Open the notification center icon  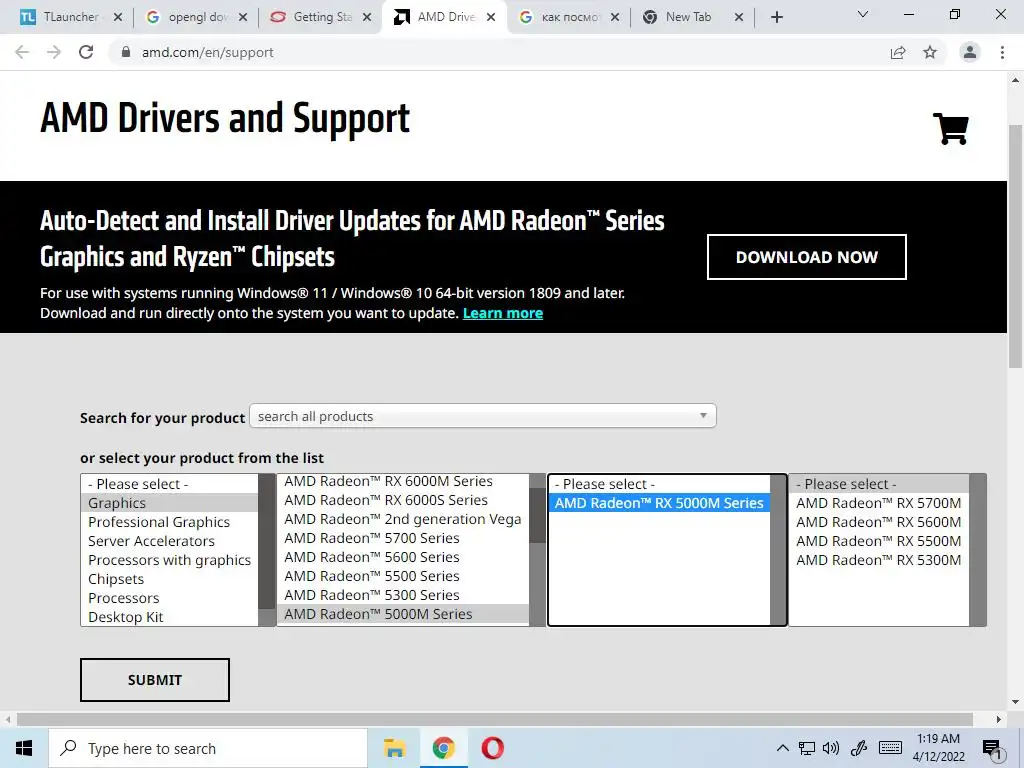[x=992, y=748]
